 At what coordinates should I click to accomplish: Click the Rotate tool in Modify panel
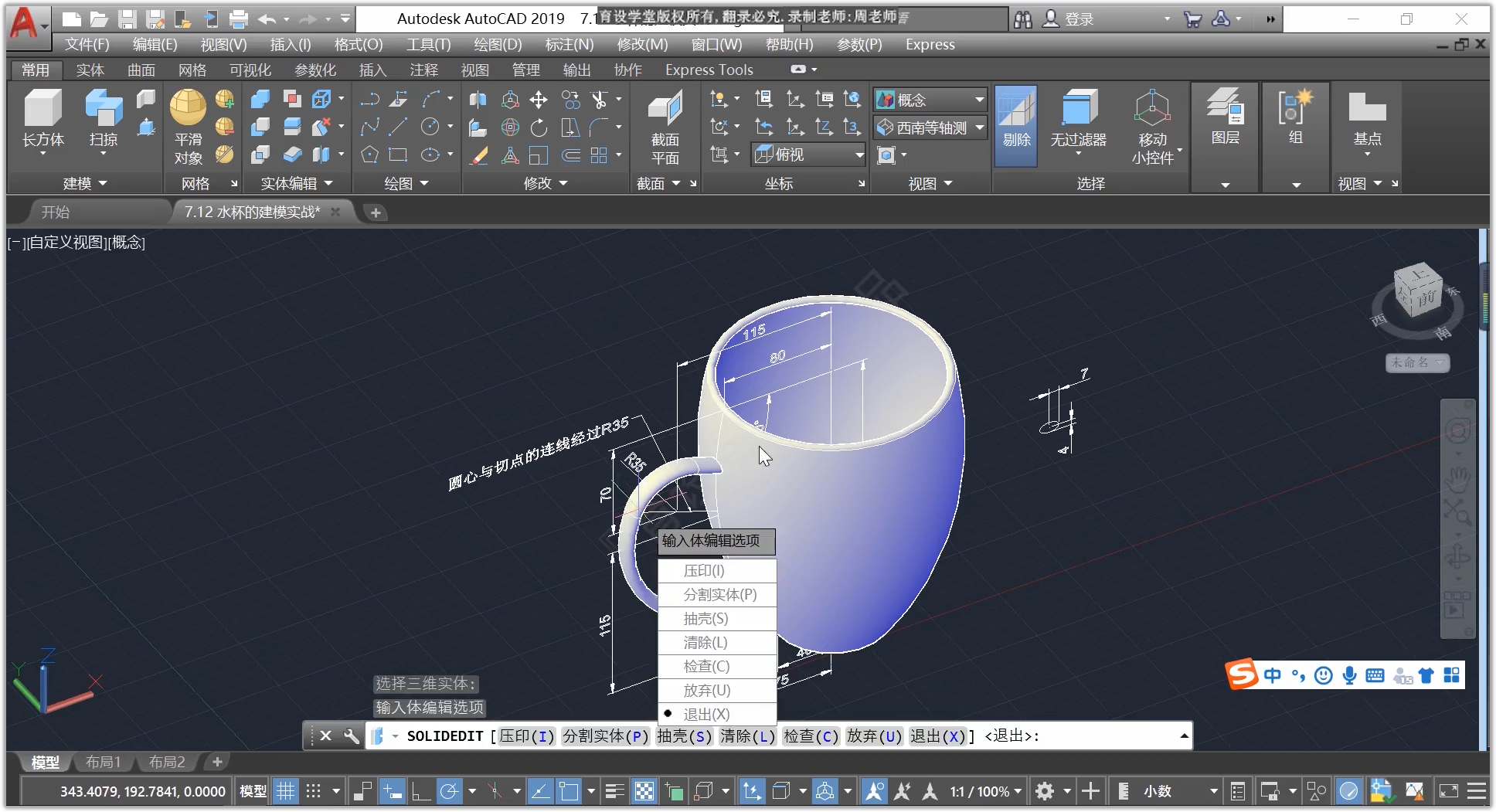tap(539, 127)
